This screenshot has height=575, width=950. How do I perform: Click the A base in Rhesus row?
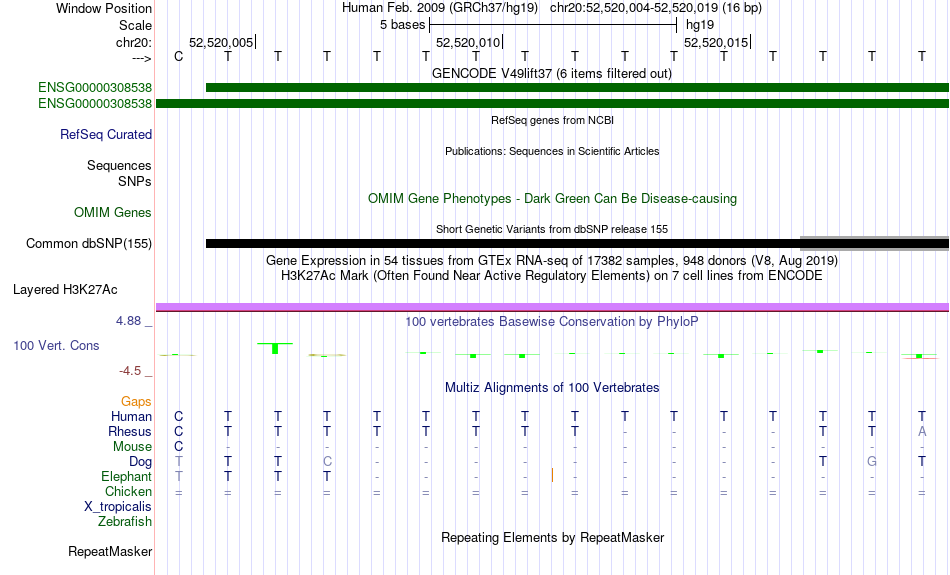click(922, 431)
